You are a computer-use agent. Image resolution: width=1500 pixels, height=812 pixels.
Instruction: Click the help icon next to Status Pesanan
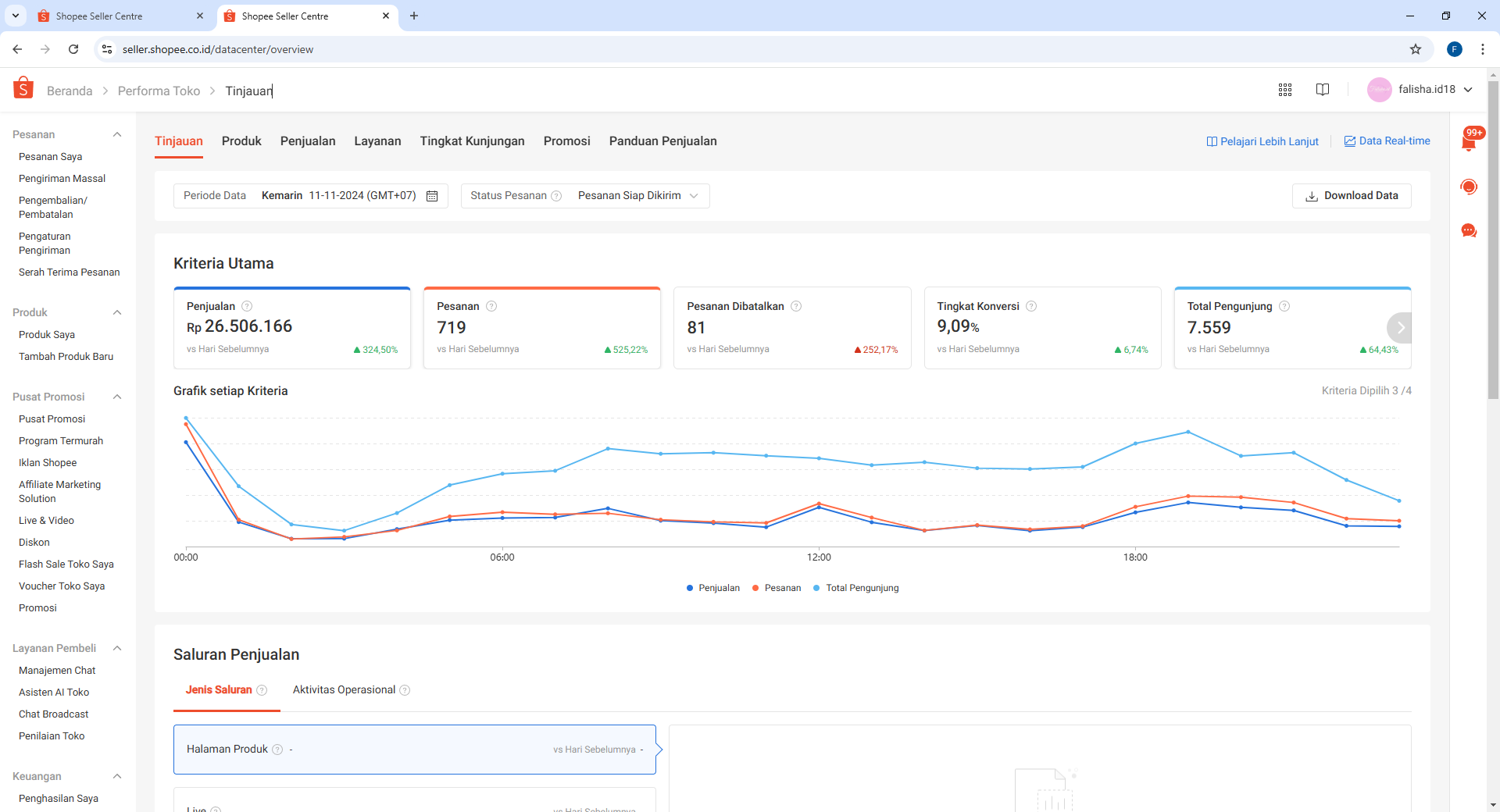click(556, 196)
